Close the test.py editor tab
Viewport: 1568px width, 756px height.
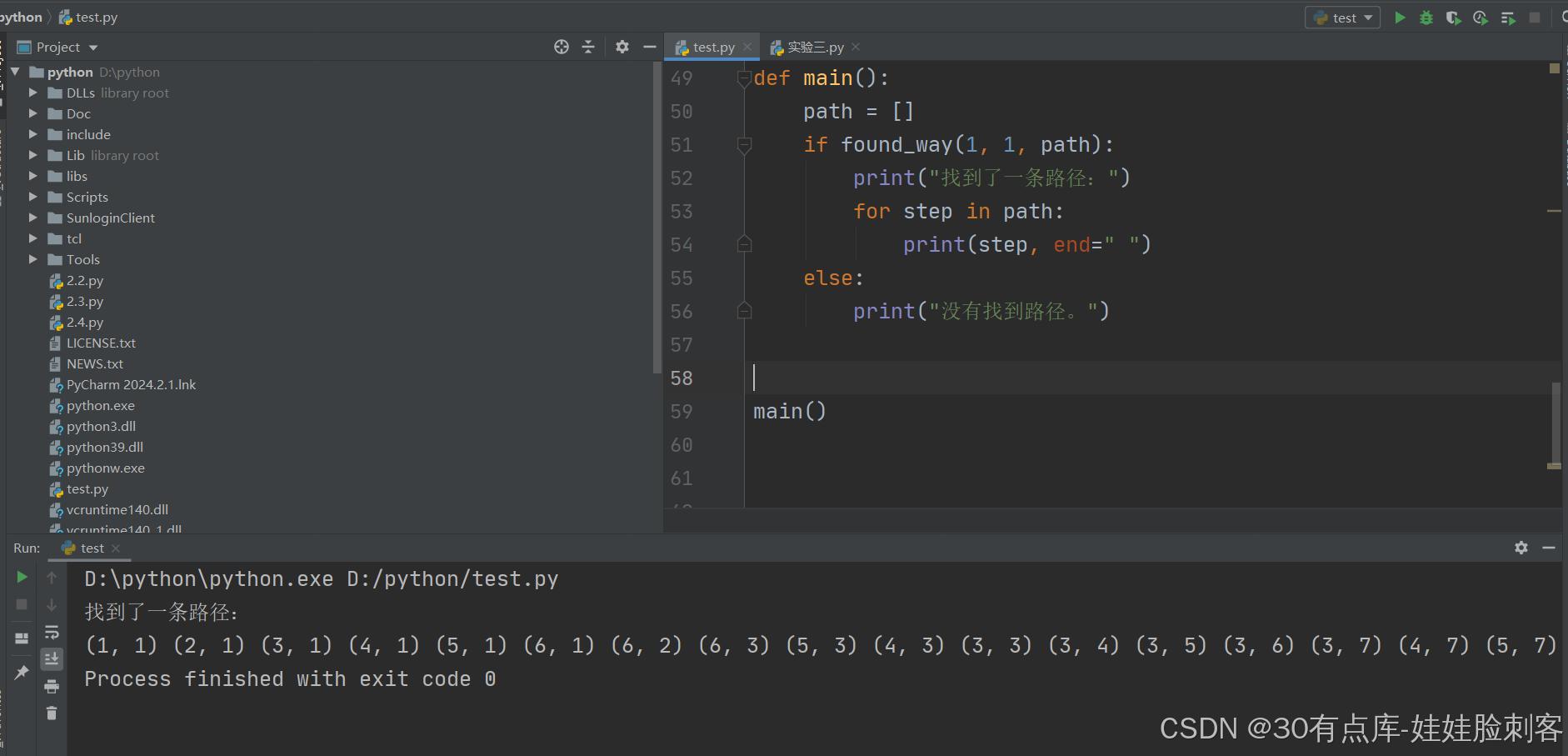coord(747,47)
